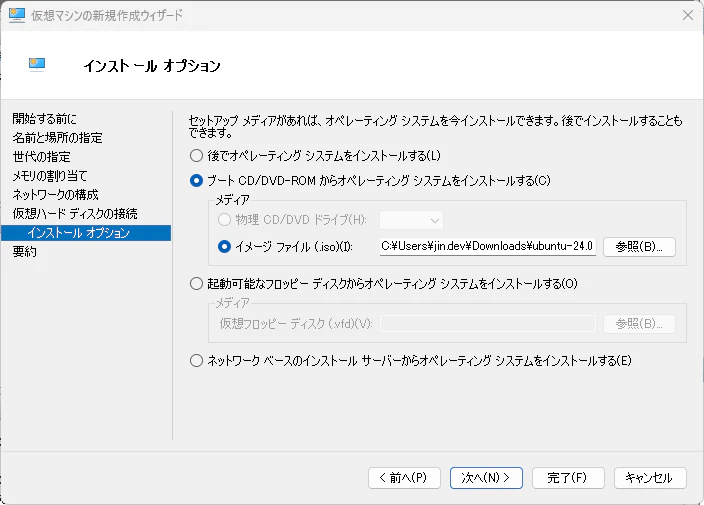Click the 完了(F) button
This screenshot has width=704, height=505.
click(568, 478)
